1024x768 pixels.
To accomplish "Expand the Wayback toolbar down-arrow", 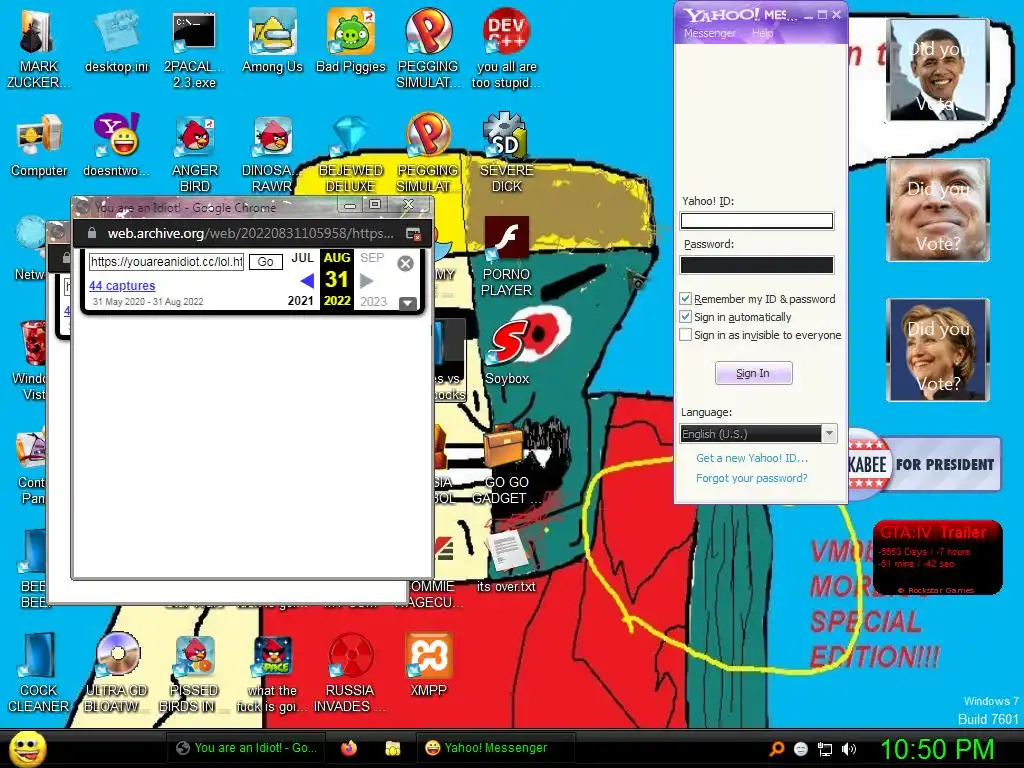I will coord(408,303).
